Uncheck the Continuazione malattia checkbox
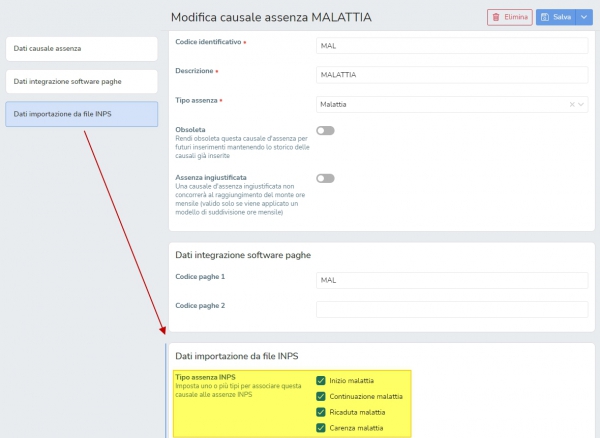 pyautogui.click(x=321, y=396)
